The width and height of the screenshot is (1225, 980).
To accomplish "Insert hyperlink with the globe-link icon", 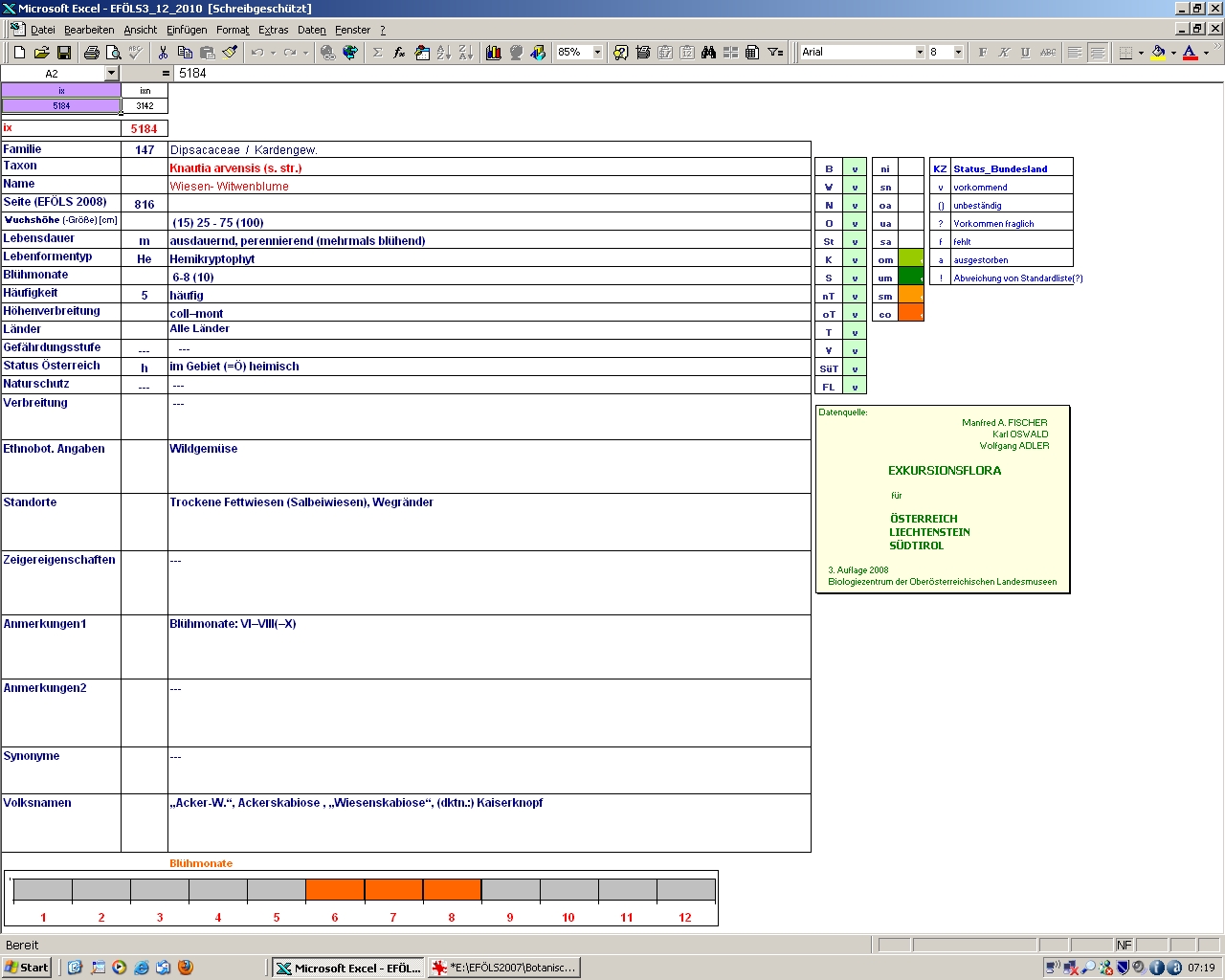I will tap(328, 53).
